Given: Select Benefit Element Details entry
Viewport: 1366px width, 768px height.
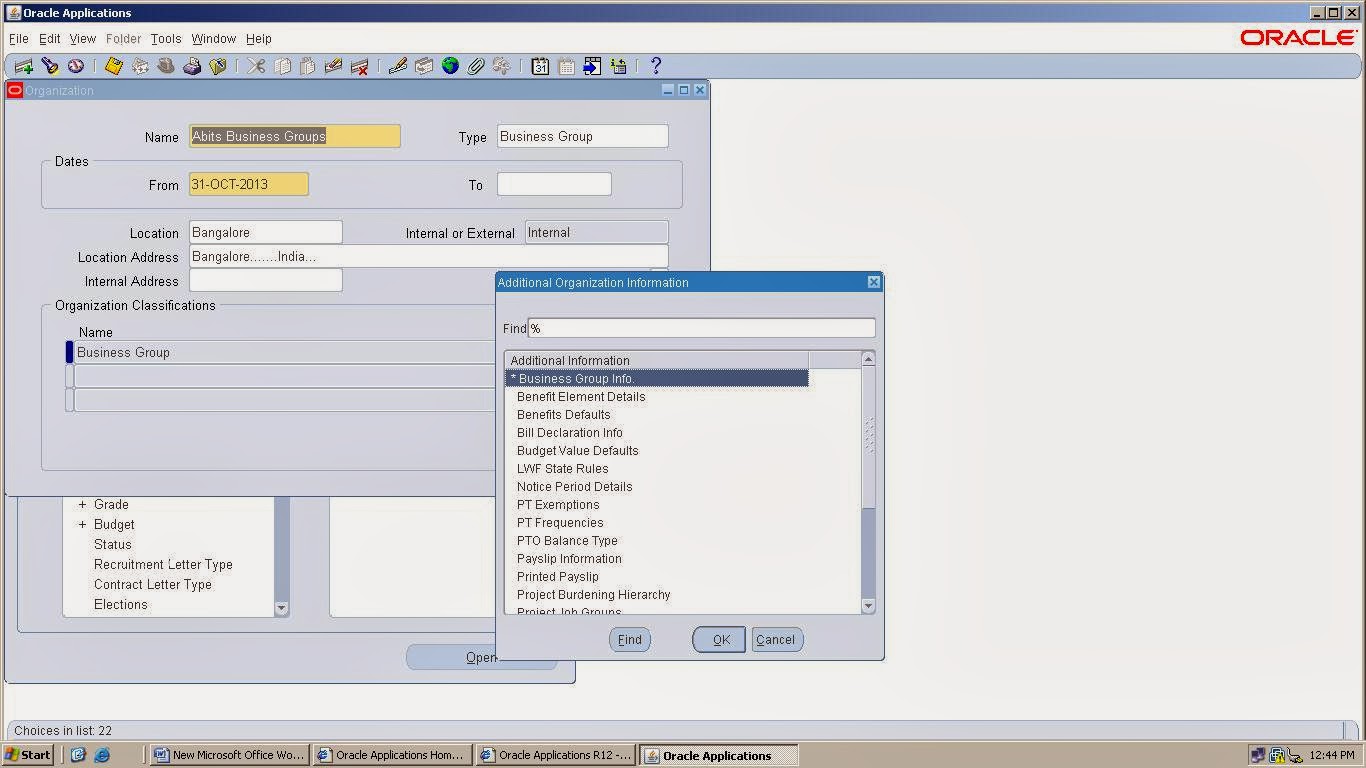Looking at the screenshot, I should point(581,397).
